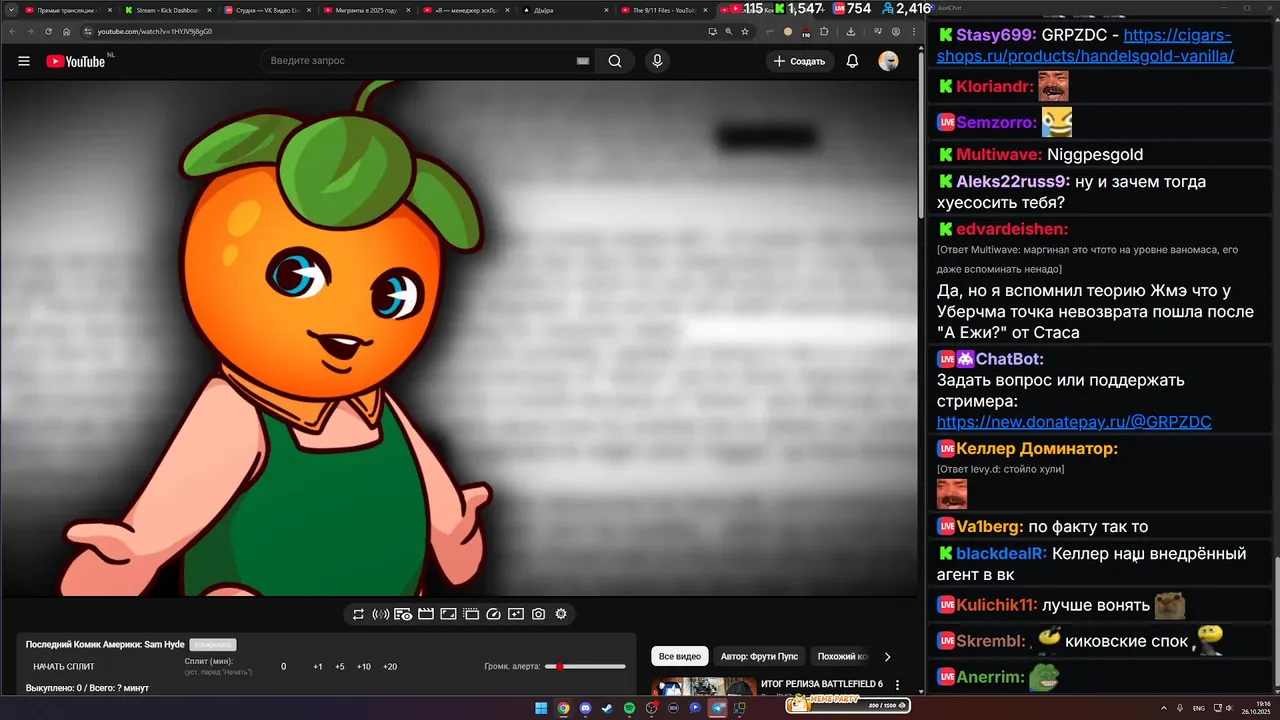Click username blackdealR in chat
This screenshot has width=1280, height=720.
[1001, 553]
